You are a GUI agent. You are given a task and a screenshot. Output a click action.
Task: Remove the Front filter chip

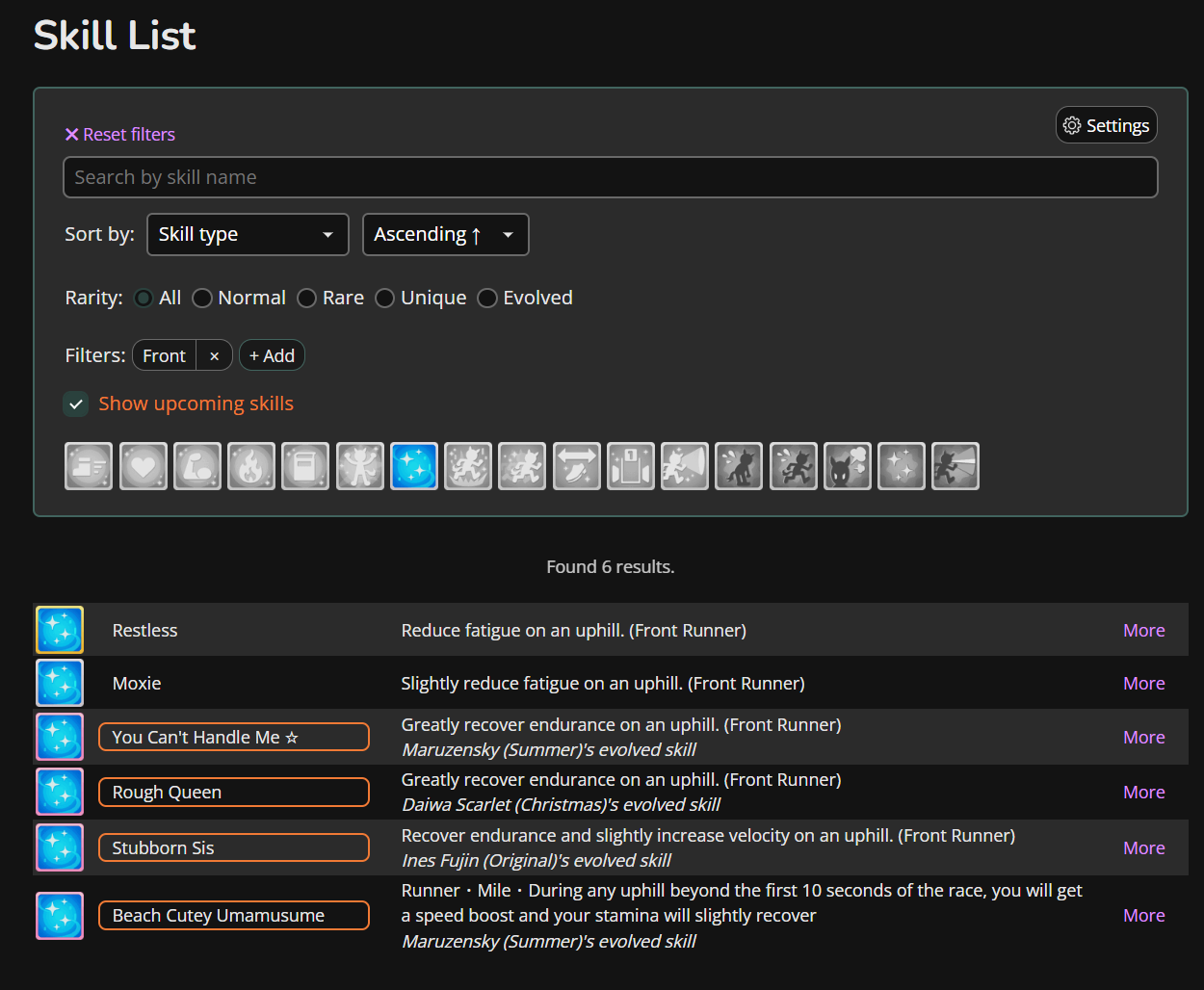pos(214,355)
